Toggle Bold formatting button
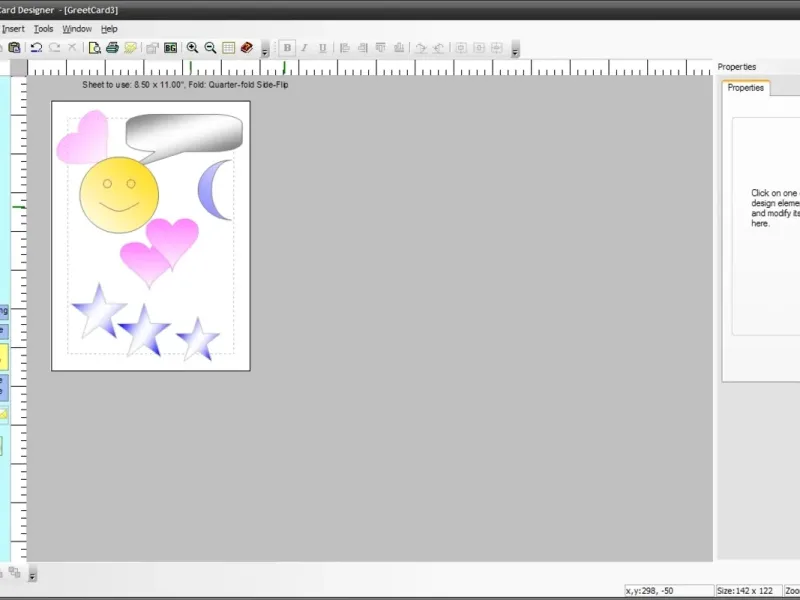Viewport: 800px width, 600px height. tap(287, 47)
